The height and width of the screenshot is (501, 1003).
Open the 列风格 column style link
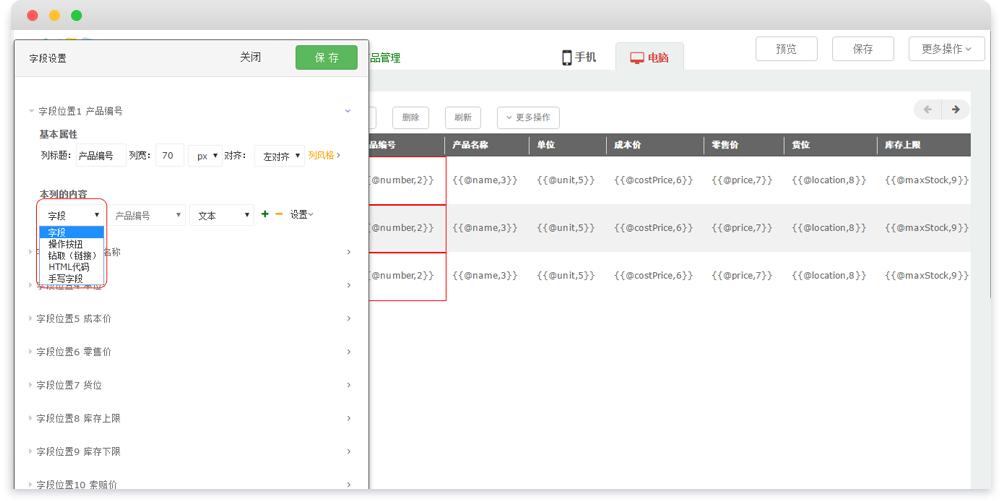point(324,156)
